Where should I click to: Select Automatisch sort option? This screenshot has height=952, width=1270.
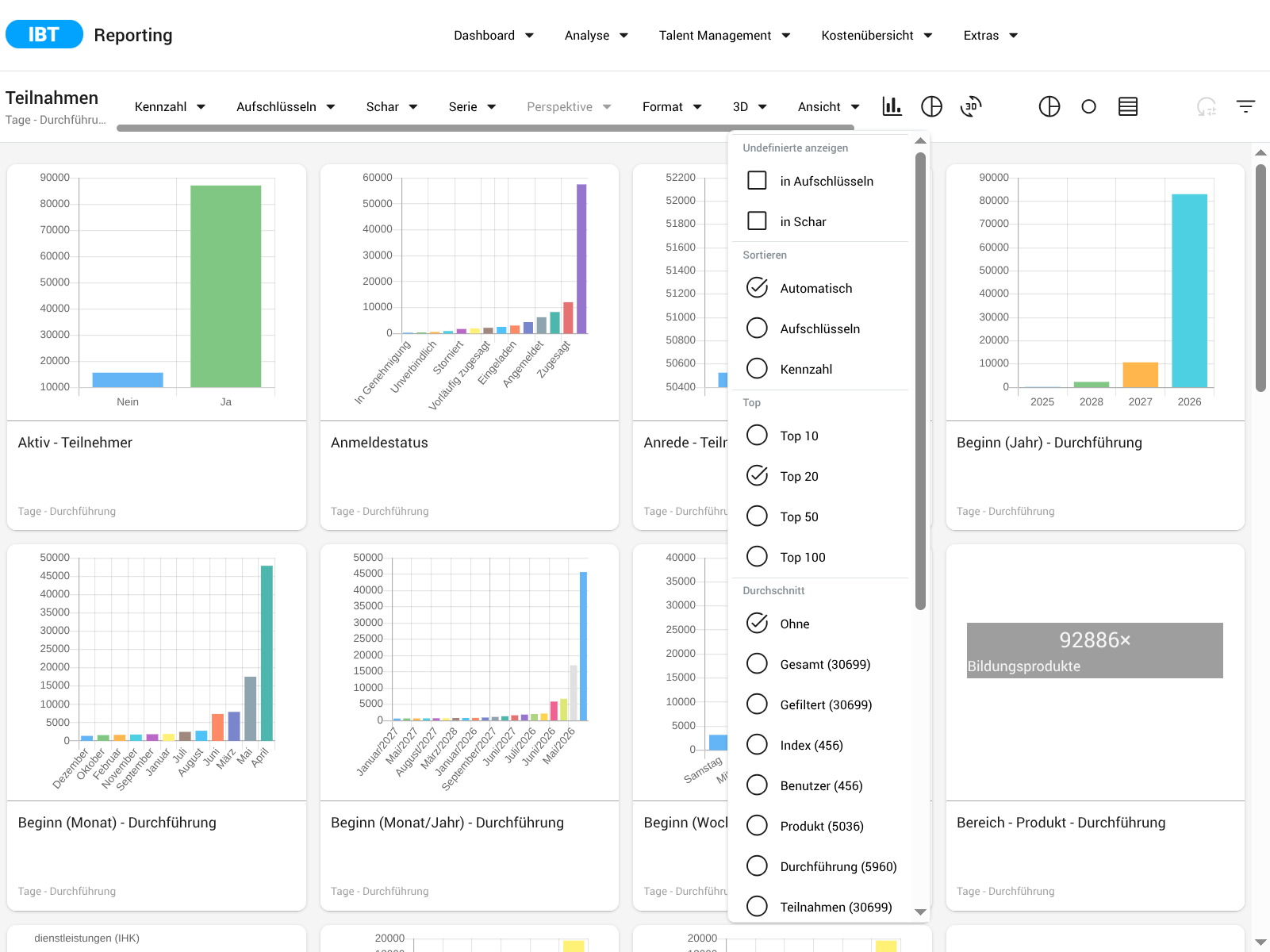[758, 288]
